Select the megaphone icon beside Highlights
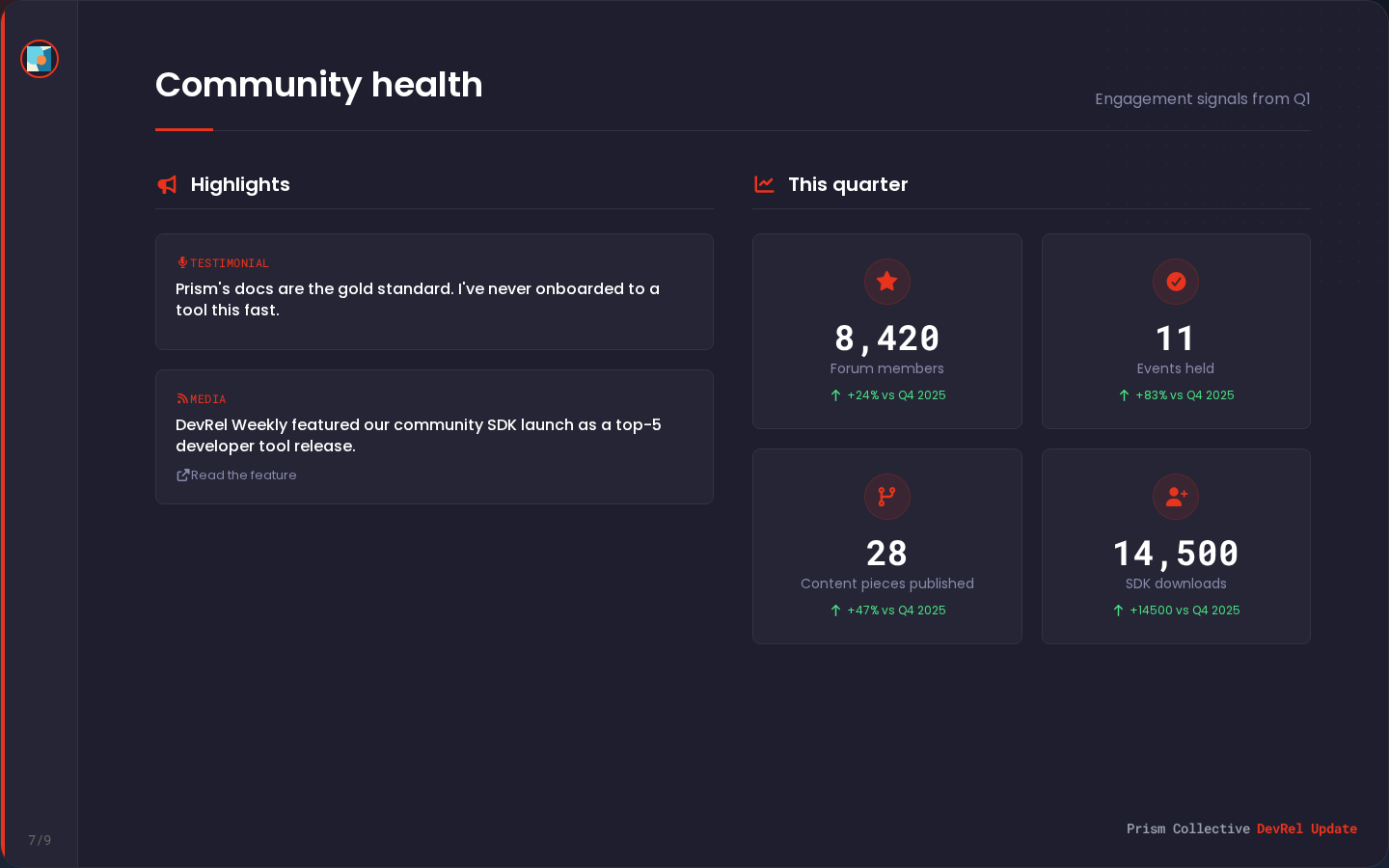 [166, 184]
